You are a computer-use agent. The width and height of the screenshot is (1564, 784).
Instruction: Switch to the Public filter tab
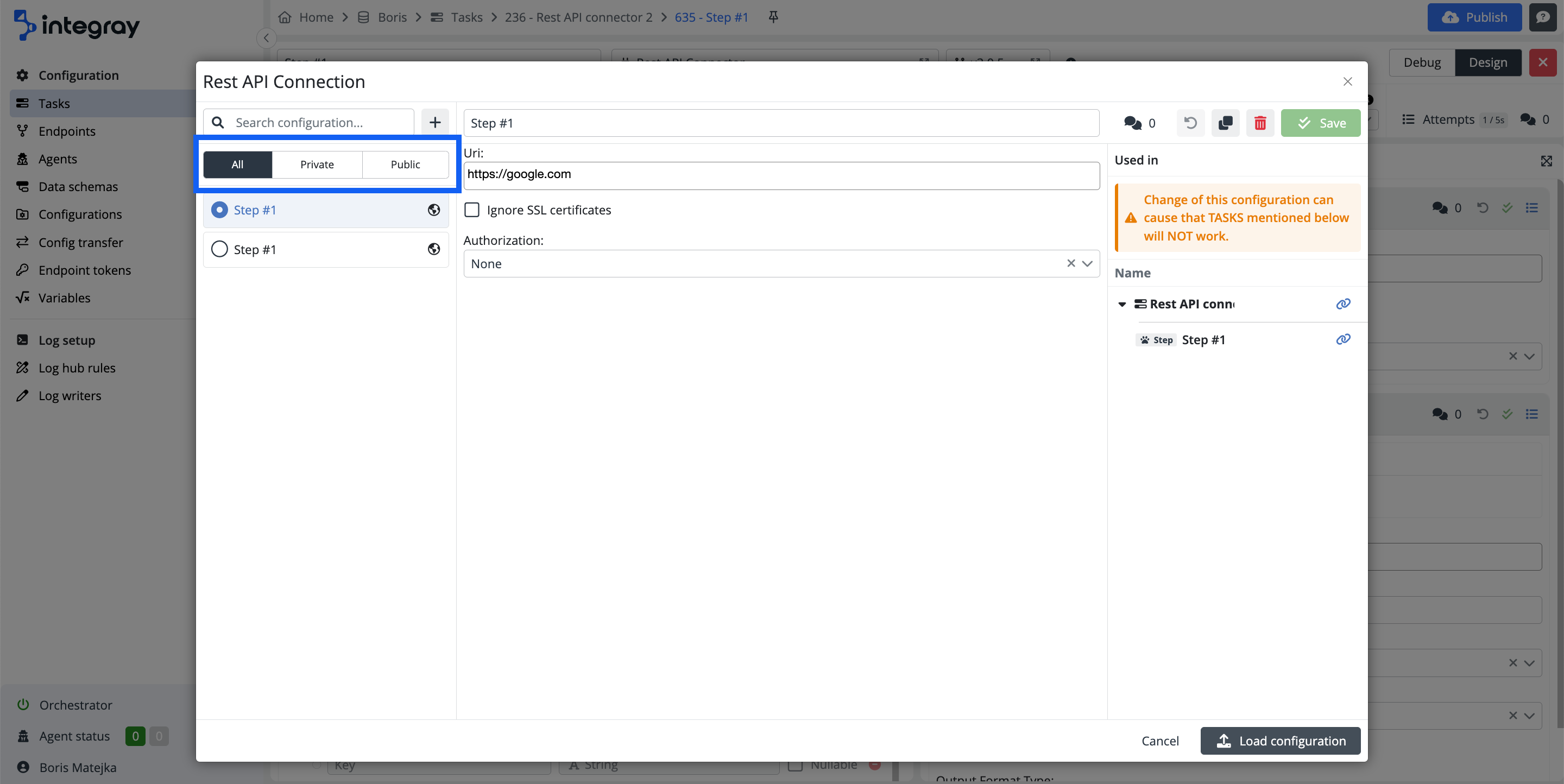point(405,165)
